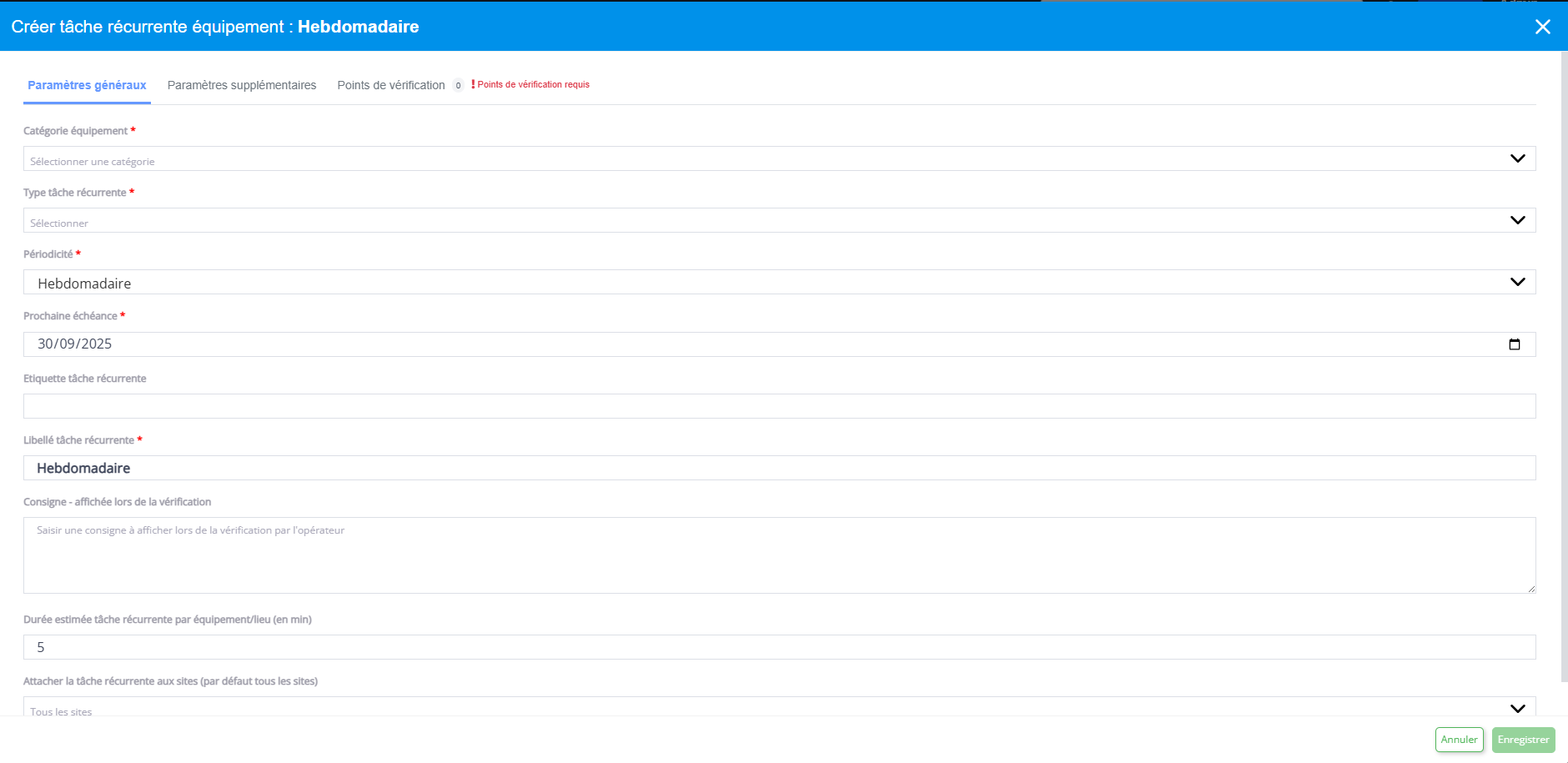The height and width of the screenshot is (763, 1568).
Task: Switch to Paramètres supplémentaires tab
Action: (x=242, y=85)
